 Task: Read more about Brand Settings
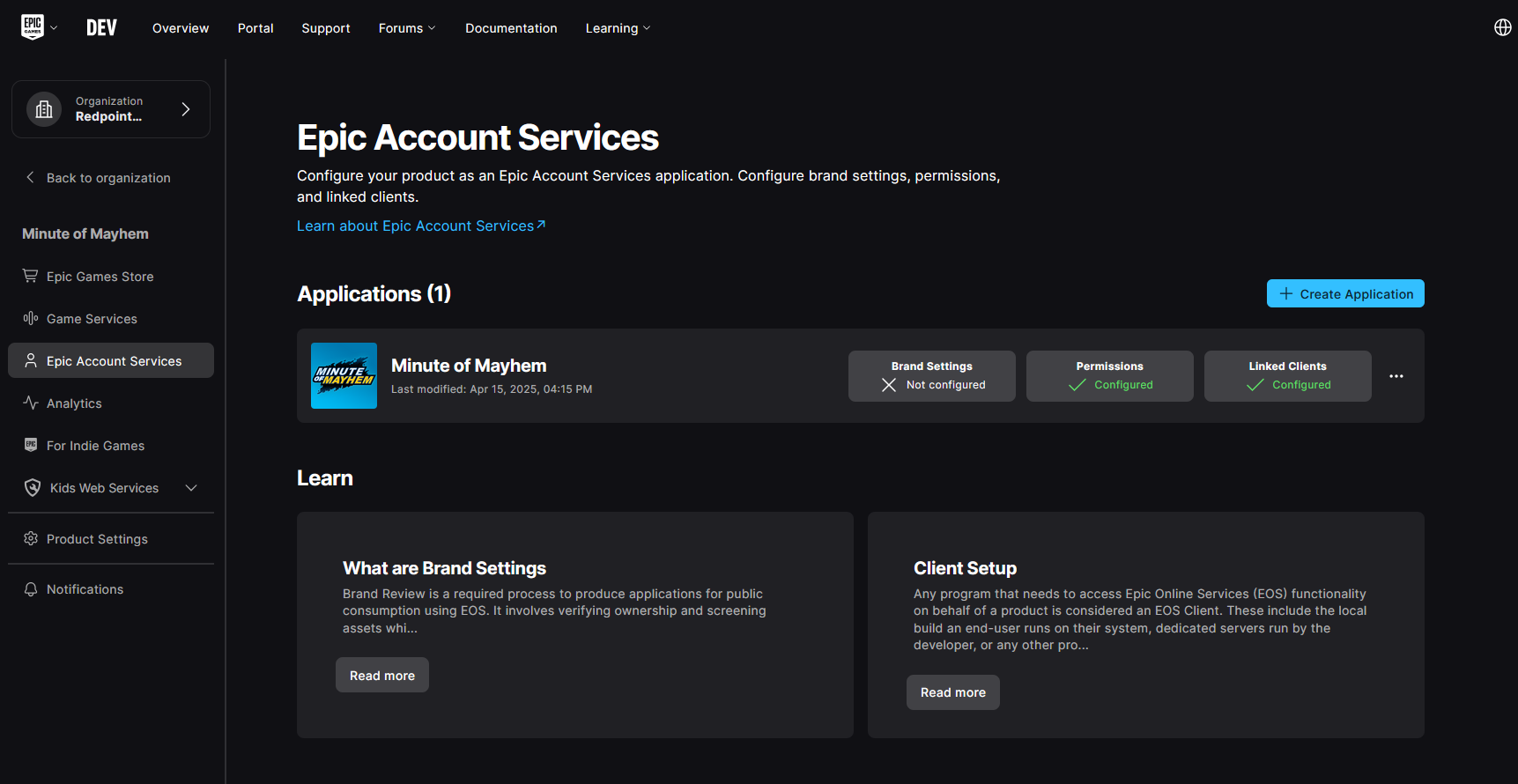[x=382, y=675]
